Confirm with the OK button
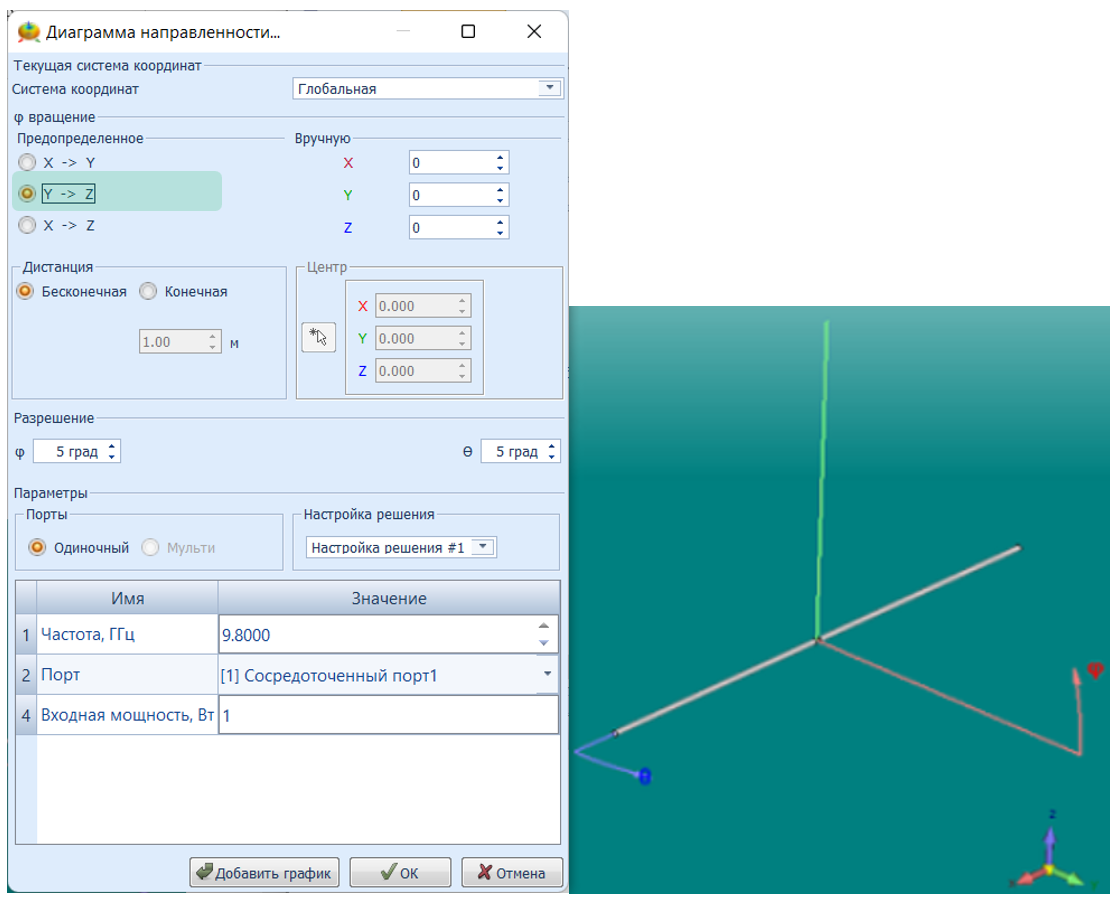Viewport: 1119px width, 901px height. coord(400,873)
